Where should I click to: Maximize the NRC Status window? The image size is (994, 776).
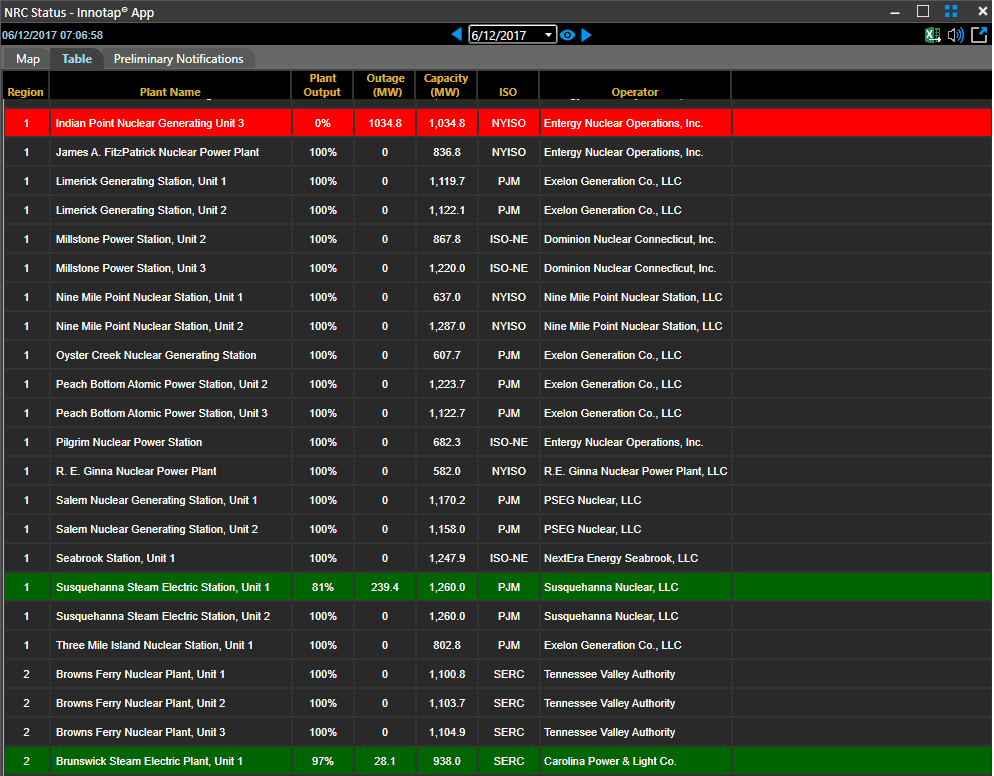click(923, 11)
